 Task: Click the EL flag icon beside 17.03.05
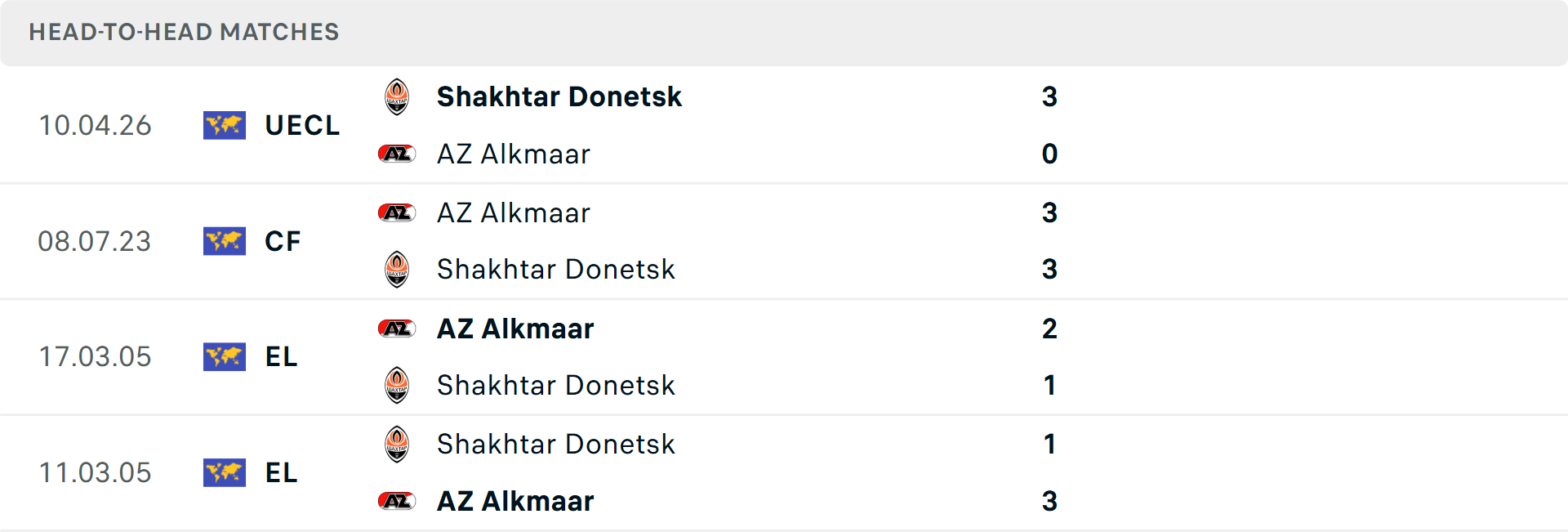(x=225, y=357)
